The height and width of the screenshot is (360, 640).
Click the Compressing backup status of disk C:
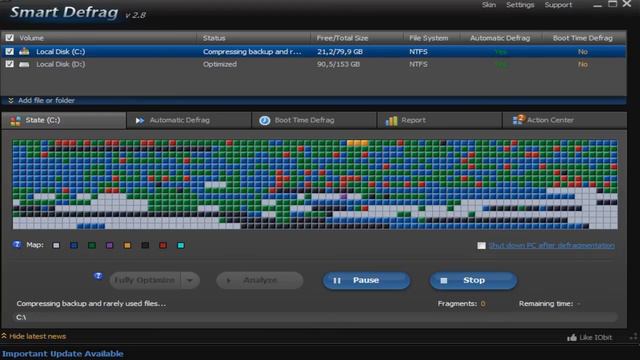pos(252,52)
